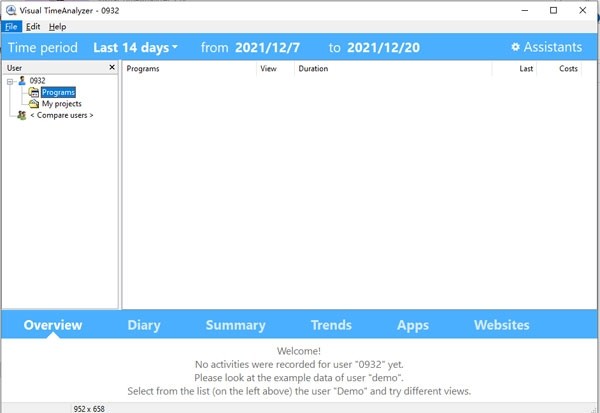The image size is (600, 413).
Task: Select the Programs tree item
Action: point(58,92)
